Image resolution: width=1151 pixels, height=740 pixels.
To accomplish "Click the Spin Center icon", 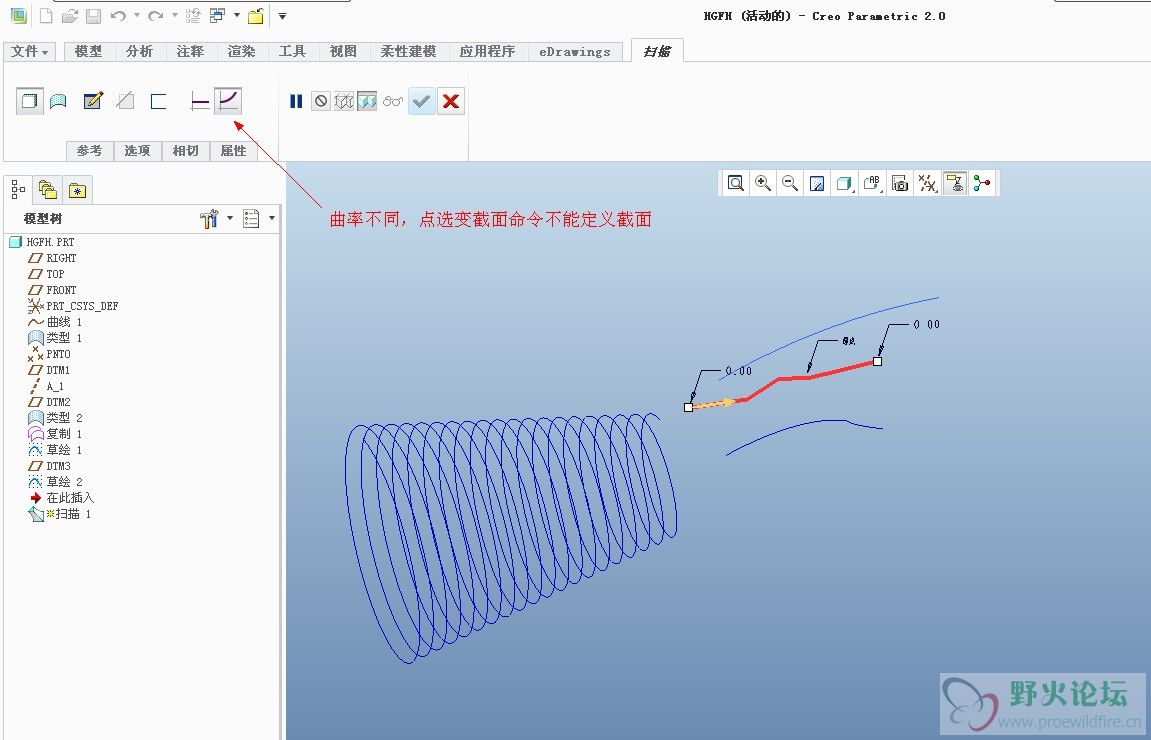I will point(982,184).
